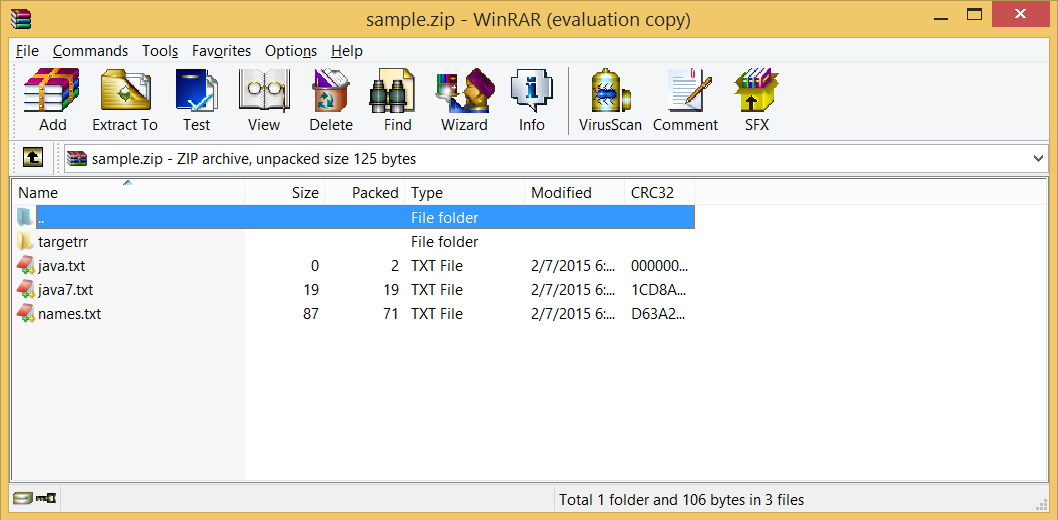Sort by the Type column header
Screen dimensions: 1058x520
pos(465,192)
